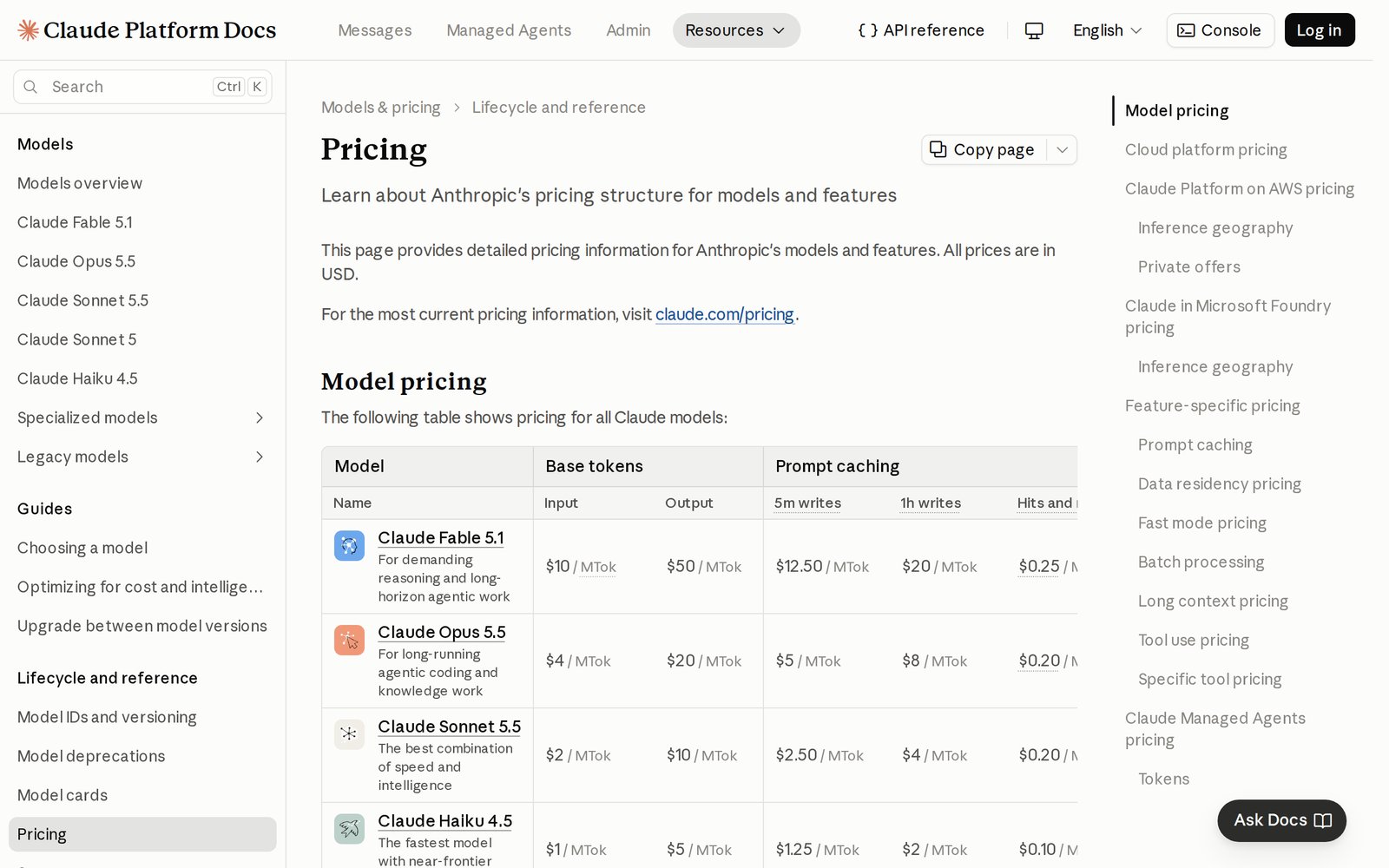Focus the Search input field
The image size is (1389, 868).
point(142,87)
